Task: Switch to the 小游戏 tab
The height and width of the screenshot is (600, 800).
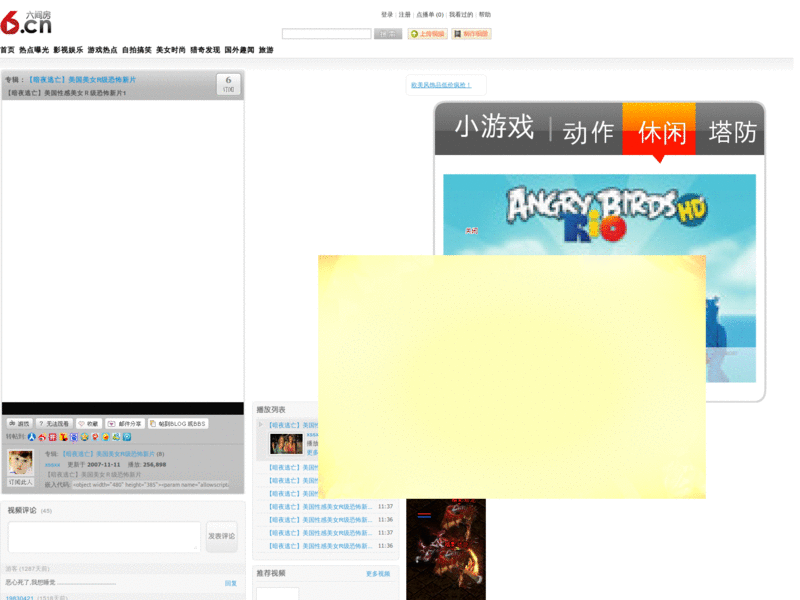Action: coord(494,127)
